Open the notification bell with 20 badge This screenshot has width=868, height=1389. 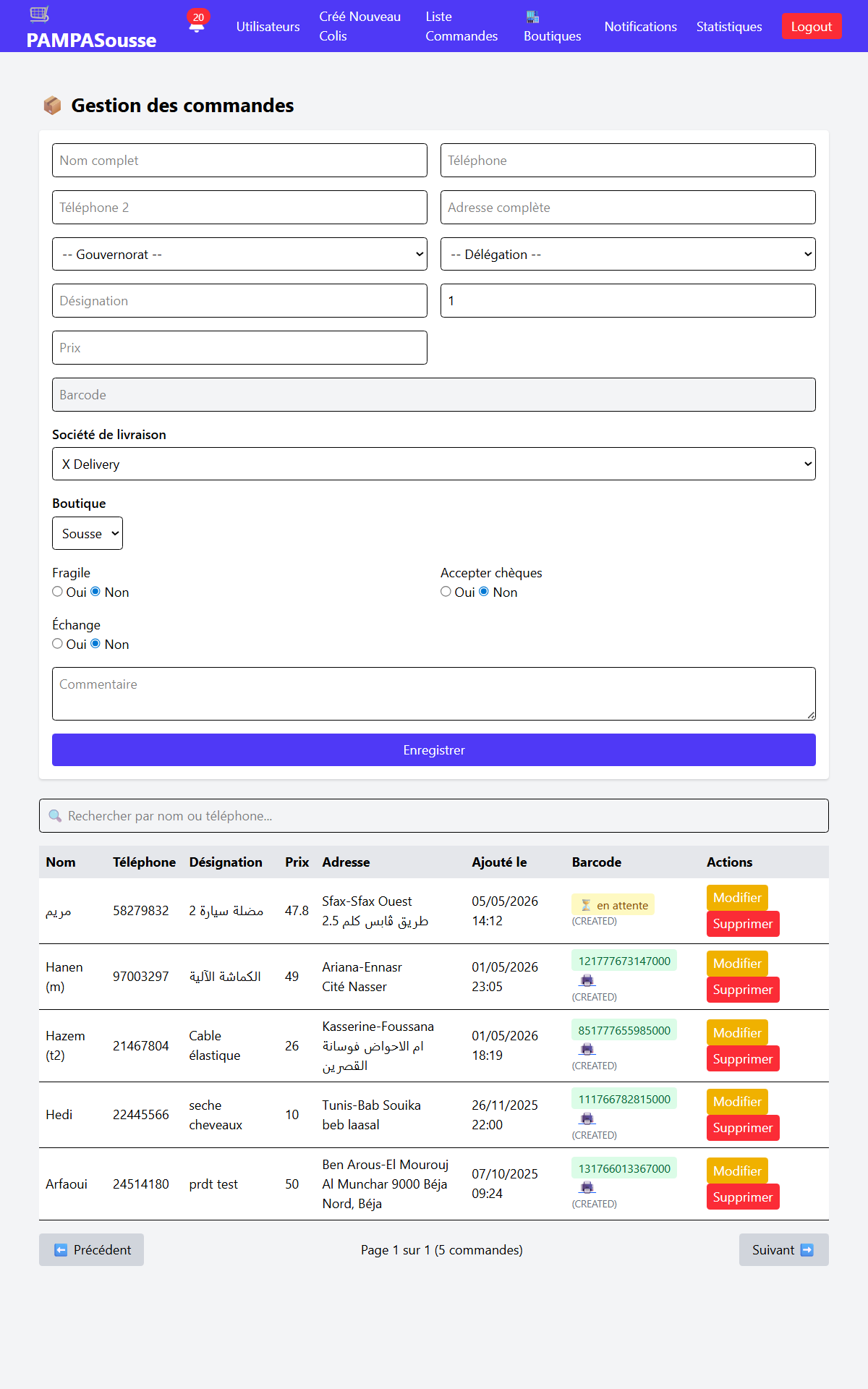(197, 22)
